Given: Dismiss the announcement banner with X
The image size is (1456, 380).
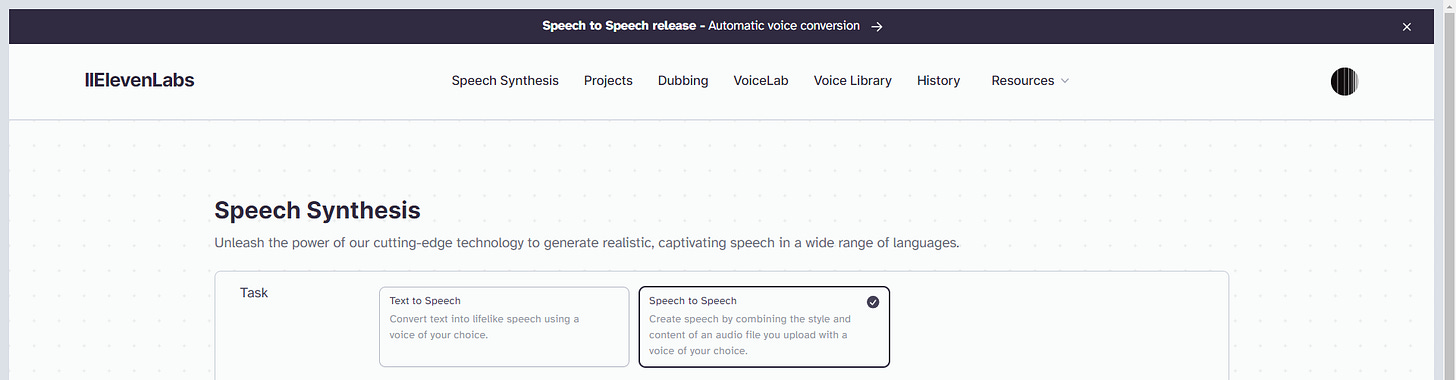Looking at the screenshot, I should 1407,27.
